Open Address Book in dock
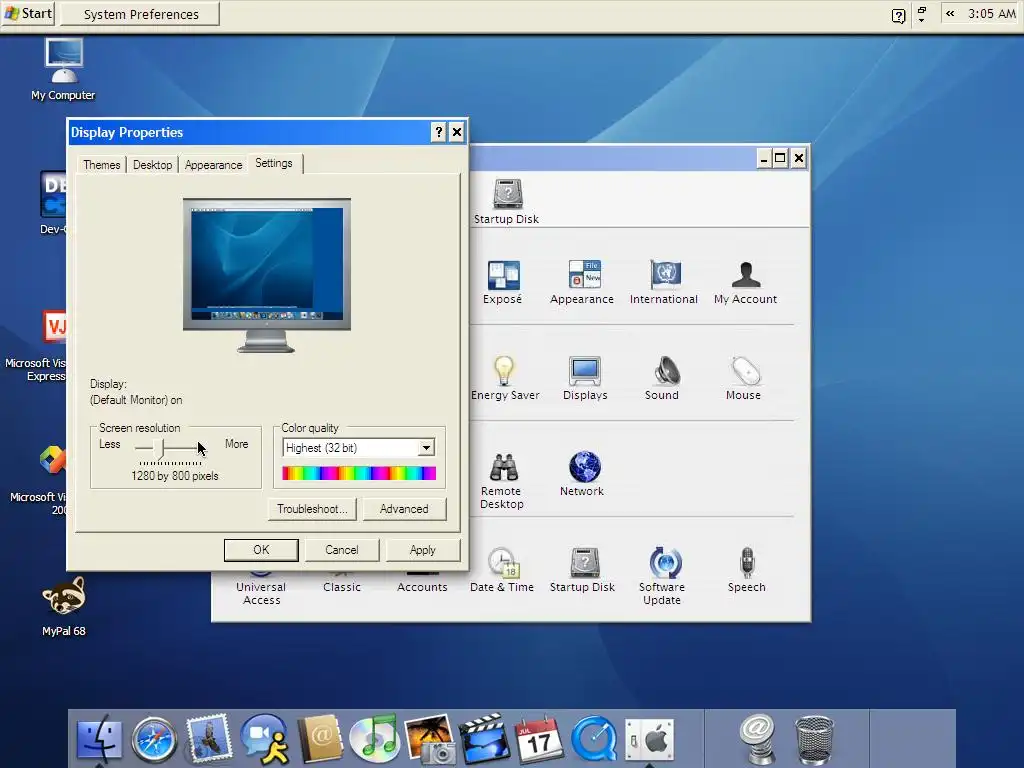The image size is (1024, 768). click(319, 739)
